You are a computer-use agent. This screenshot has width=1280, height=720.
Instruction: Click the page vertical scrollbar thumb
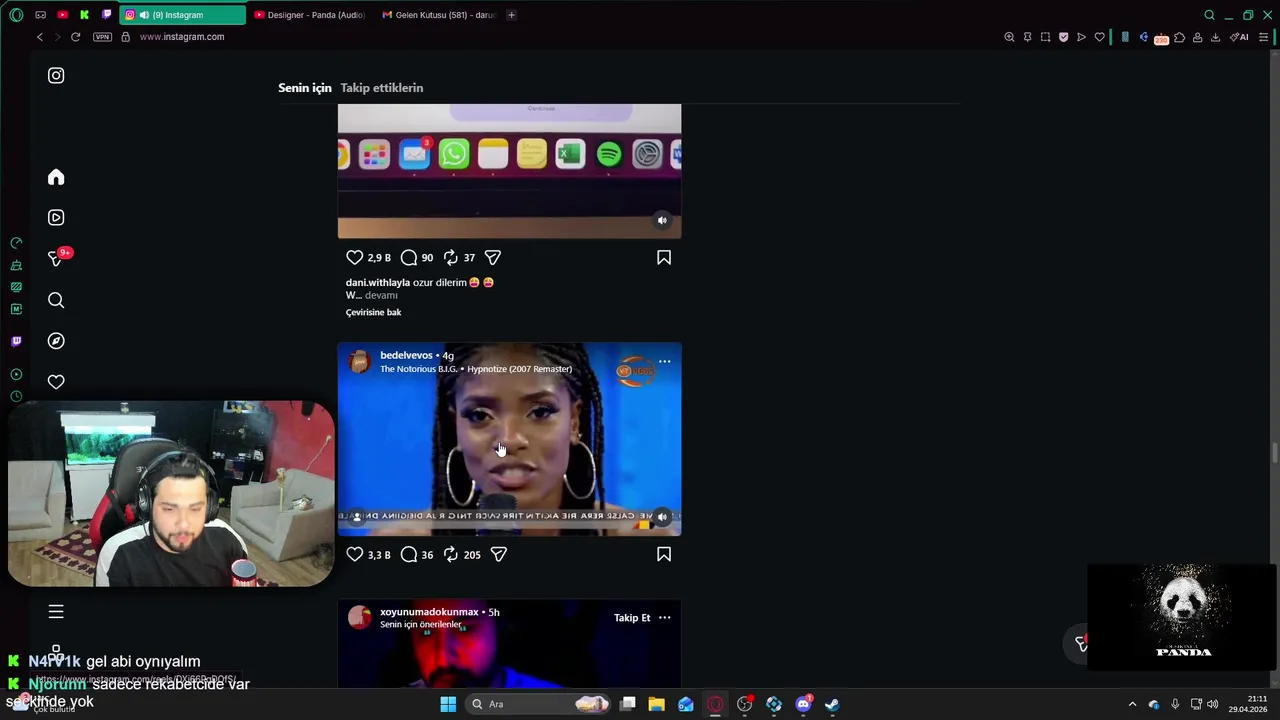[1274, 453]
